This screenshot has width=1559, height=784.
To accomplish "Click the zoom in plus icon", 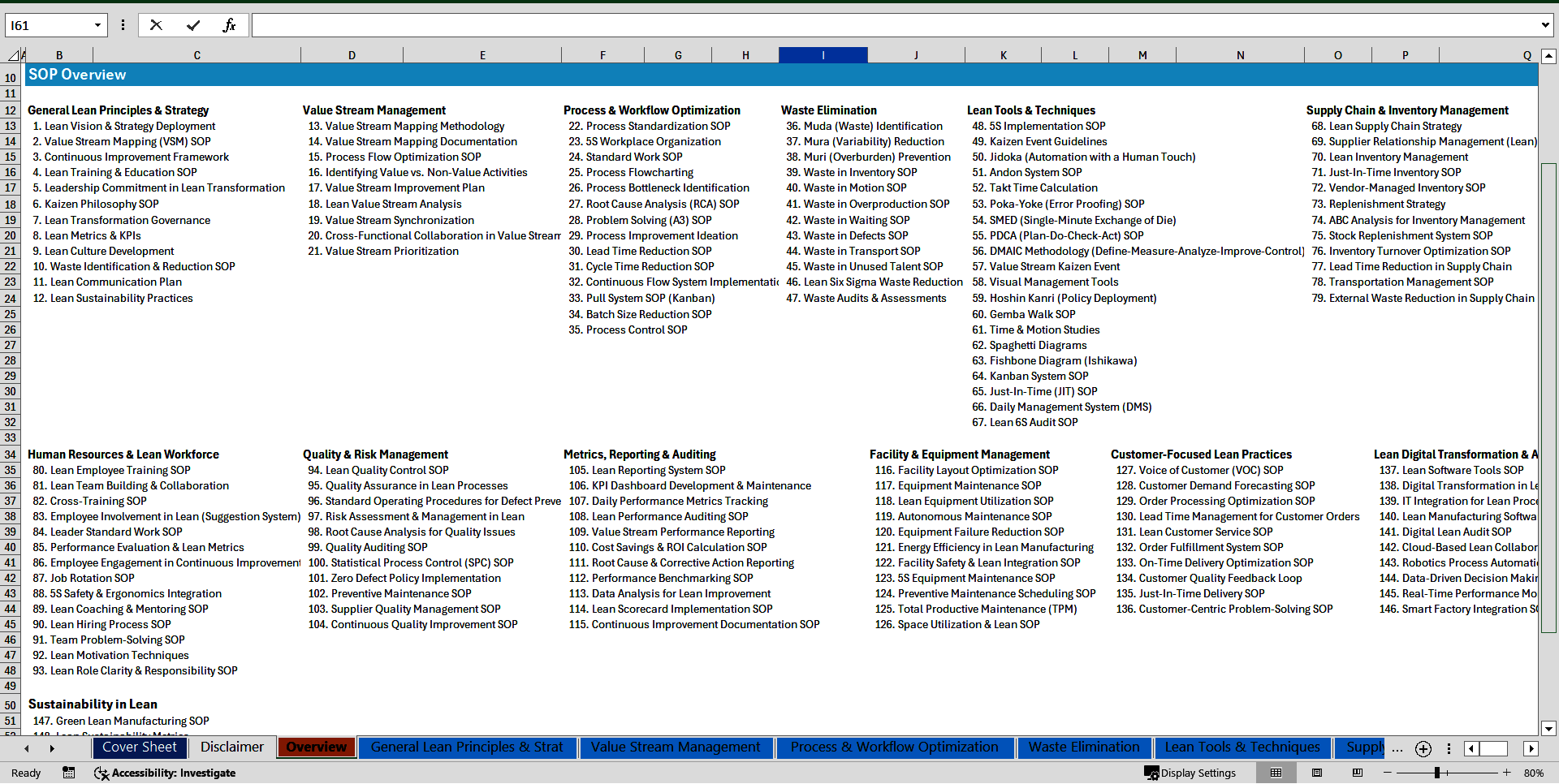I will [x=1507, y=773].
